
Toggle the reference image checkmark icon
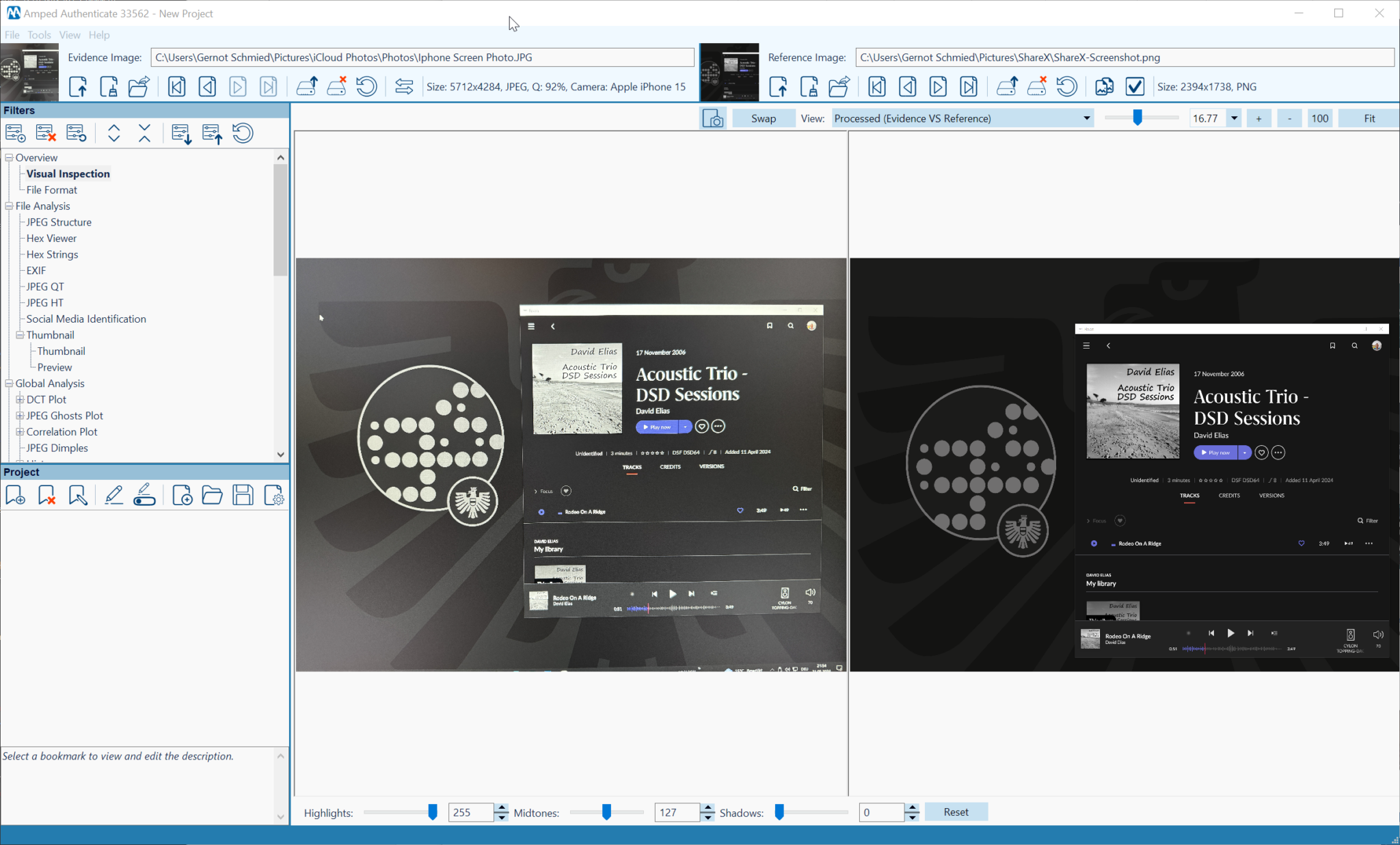[x=1135, y=87]
